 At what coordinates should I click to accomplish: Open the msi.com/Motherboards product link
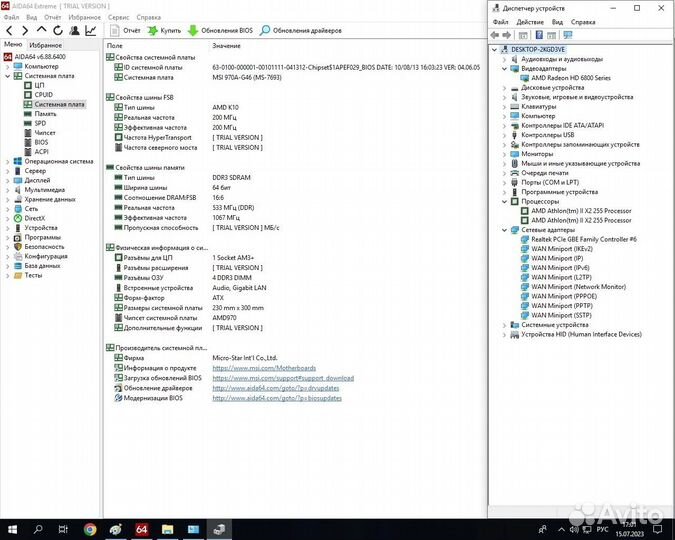click(264, 368)
